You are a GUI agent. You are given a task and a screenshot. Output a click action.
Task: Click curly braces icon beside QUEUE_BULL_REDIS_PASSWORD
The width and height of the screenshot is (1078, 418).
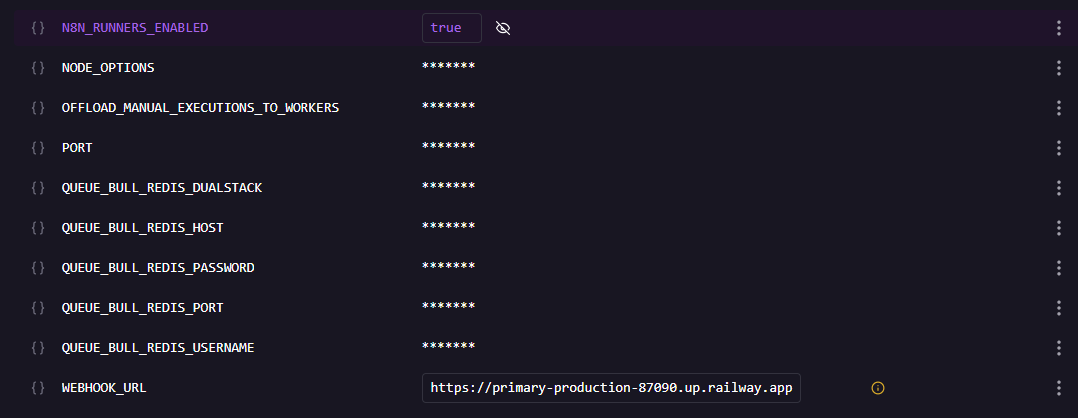point(38,268)
